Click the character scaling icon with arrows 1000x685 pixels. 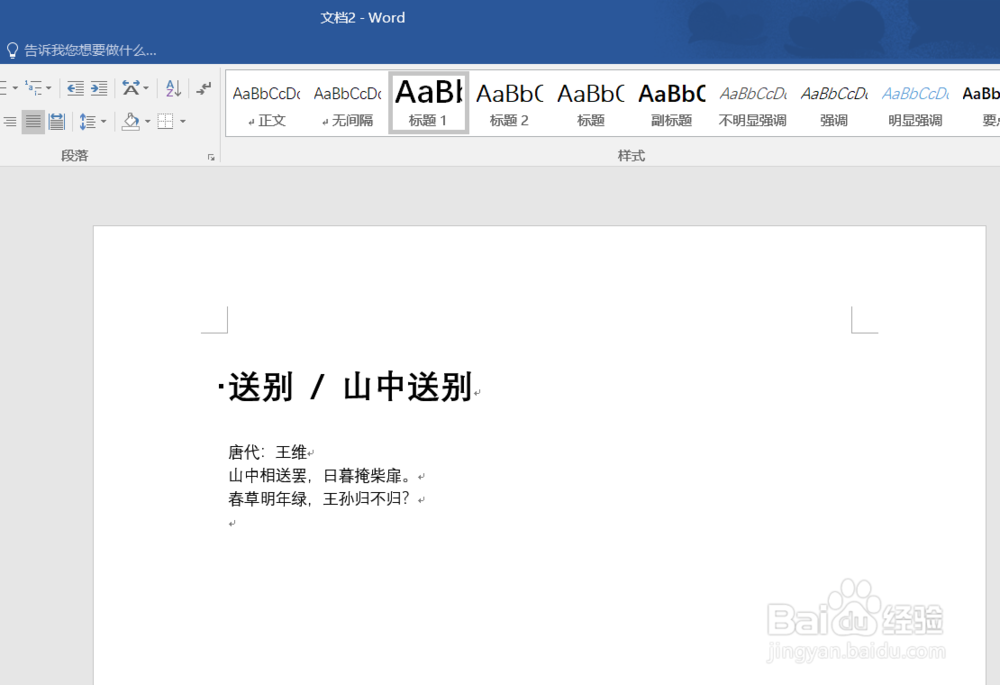pos(130,88)
